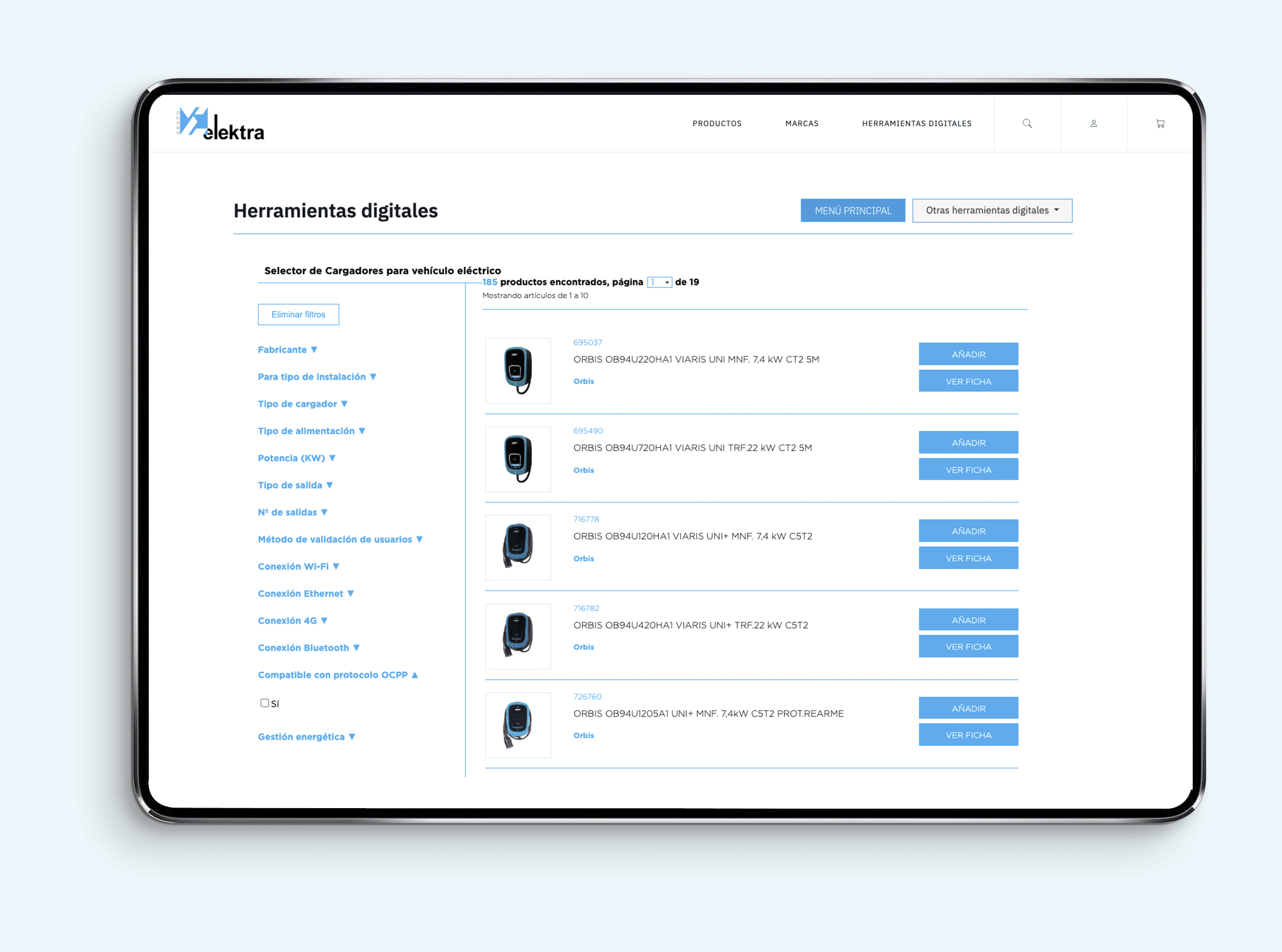The height and width of the screenshot is (952, 1282).
Task: Click AÑADIR for product 695037
Action: pyautogui.click(x=968, y=354)
